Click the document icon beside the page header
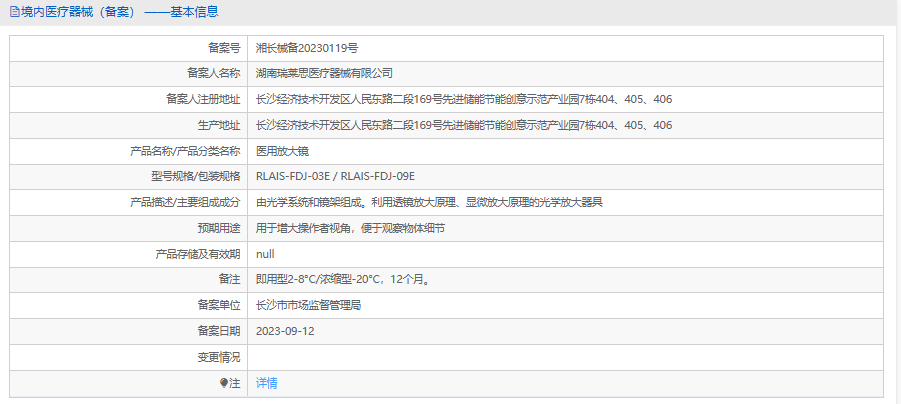This screenshot has width=901, height=404. 14,11
